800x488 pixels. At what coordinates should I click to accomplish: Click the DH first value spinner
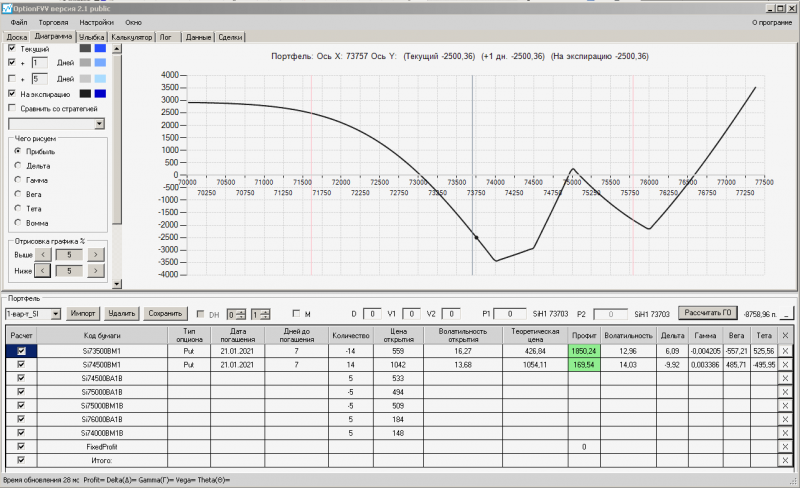[x=236, y=314]
